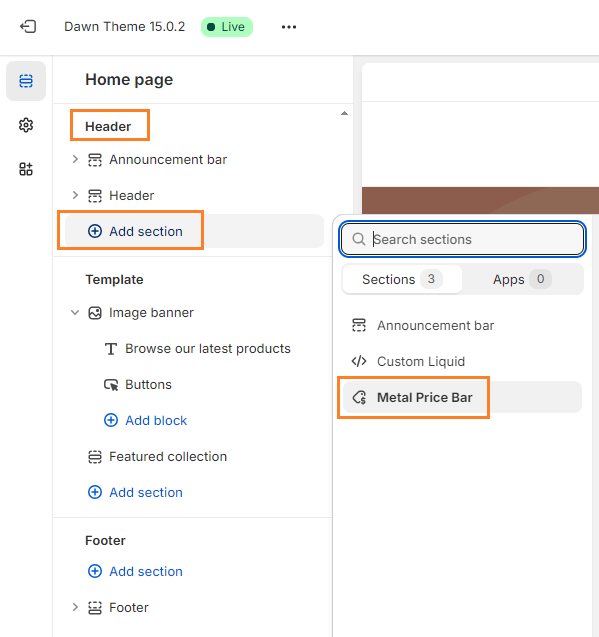The height and width of the screenshot is (637, 599).
Task: Click the Image banner section icon
Action: [95, 313]
